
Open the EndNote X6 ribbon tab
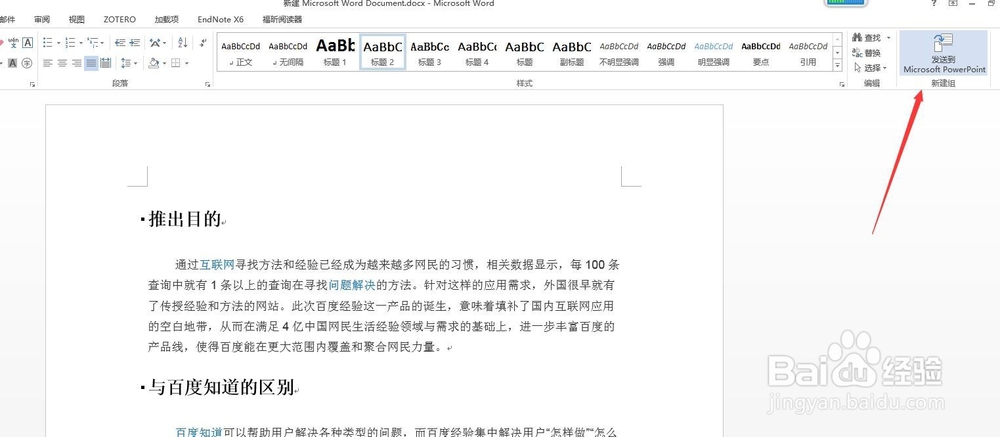point(221,20)
